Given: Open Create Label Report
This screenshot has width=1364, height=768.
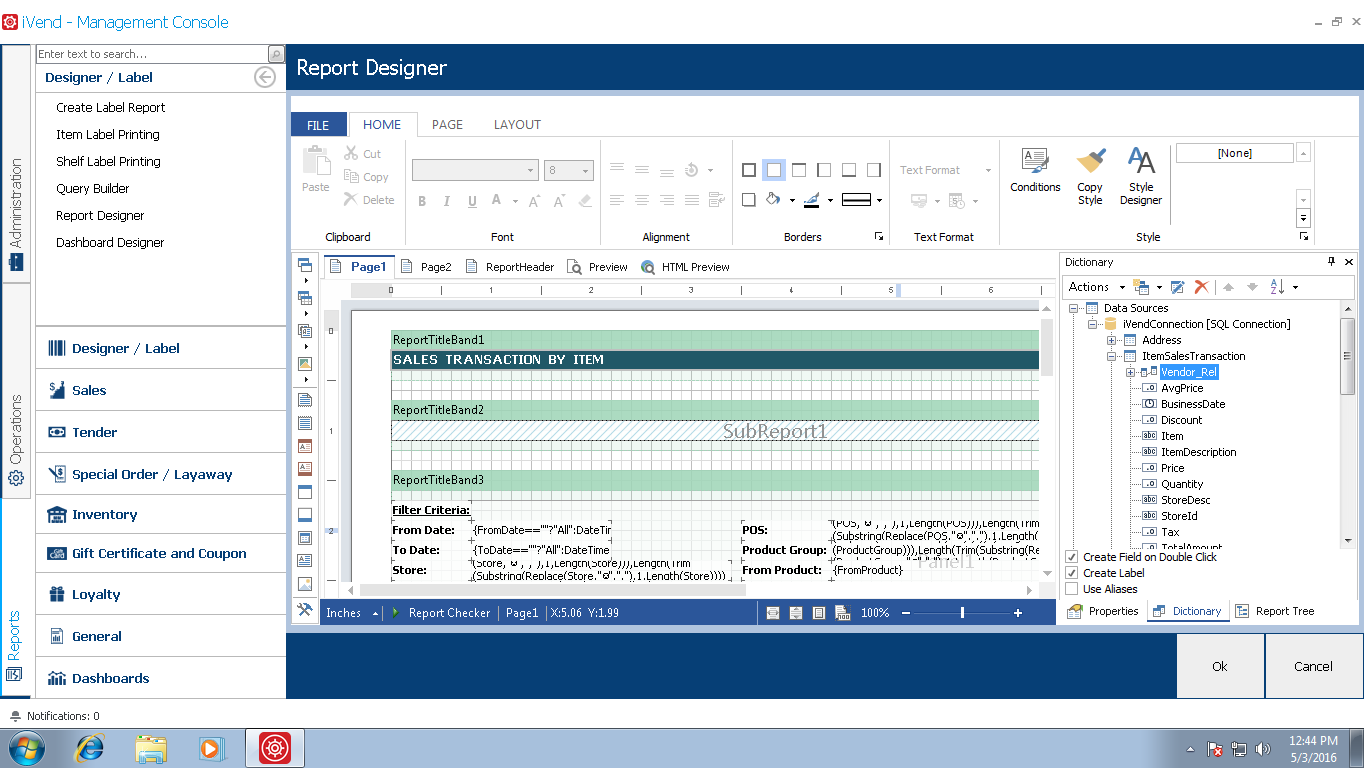Looking at the screenshot, I should click(x=110, y=108).
